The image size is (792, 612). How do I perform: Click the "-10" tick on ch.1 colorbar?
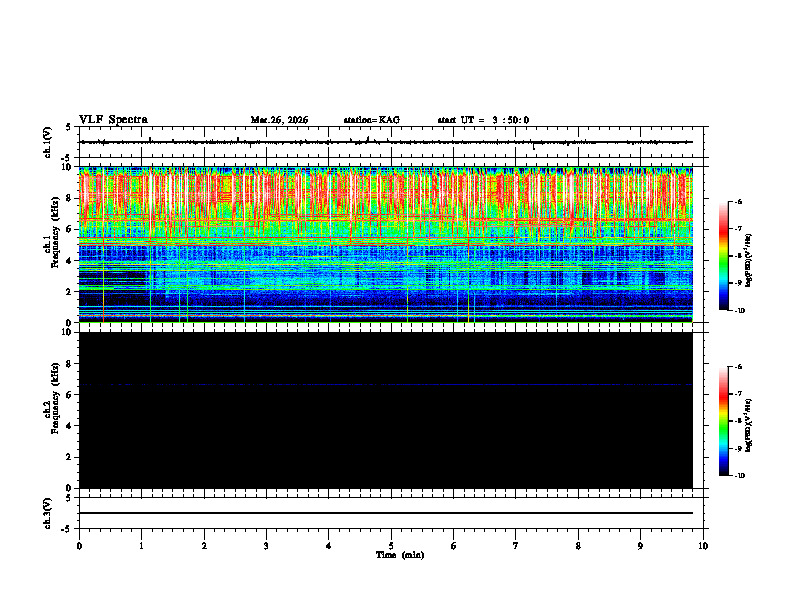[x=739, y=311]
